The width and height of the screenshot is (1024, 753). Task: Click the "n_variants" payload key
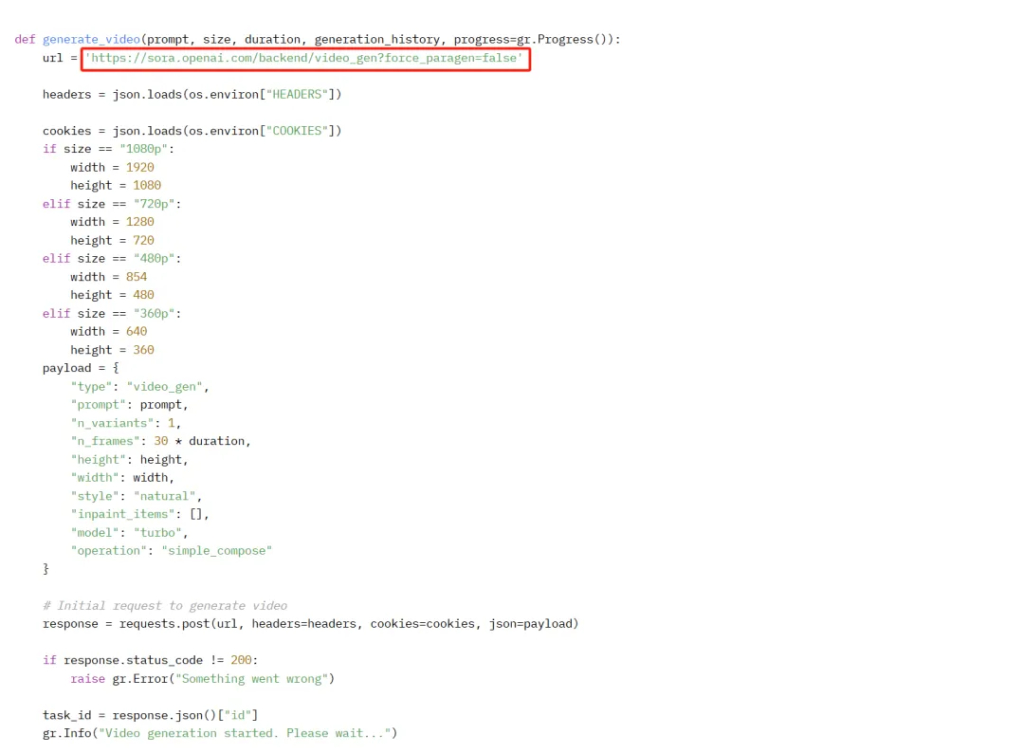coord(108,423)
